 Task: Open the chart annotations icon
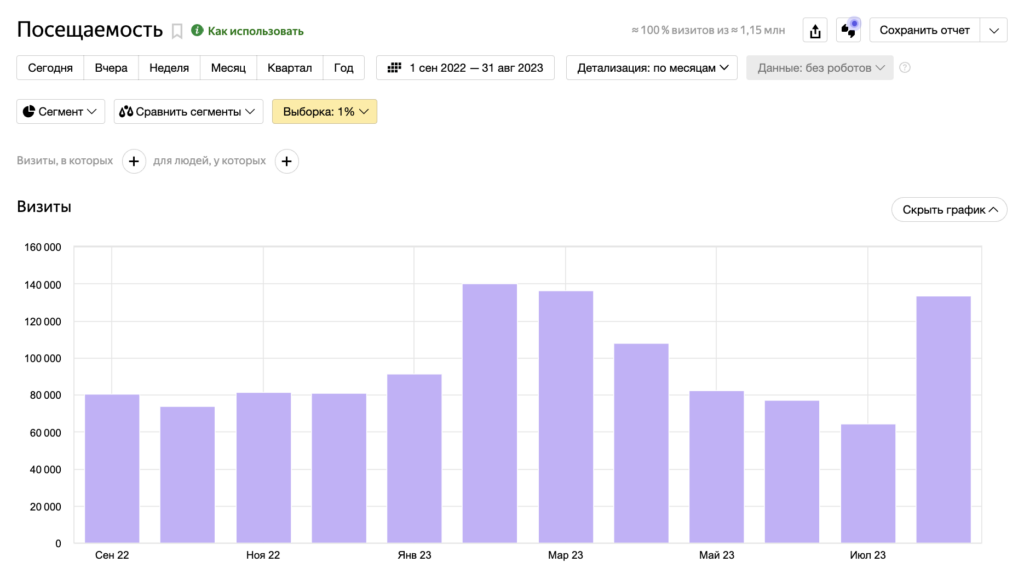[x=849, y=30]
